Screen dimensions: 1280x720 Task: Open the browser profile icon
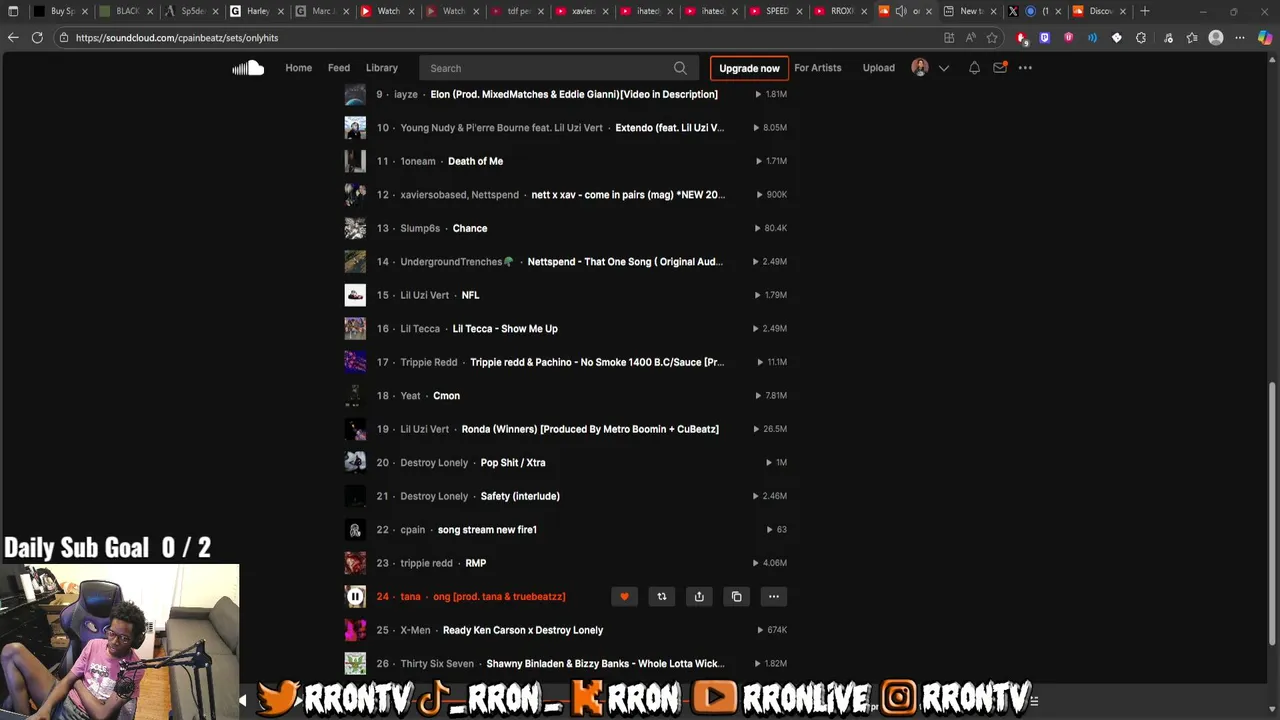1216,37
